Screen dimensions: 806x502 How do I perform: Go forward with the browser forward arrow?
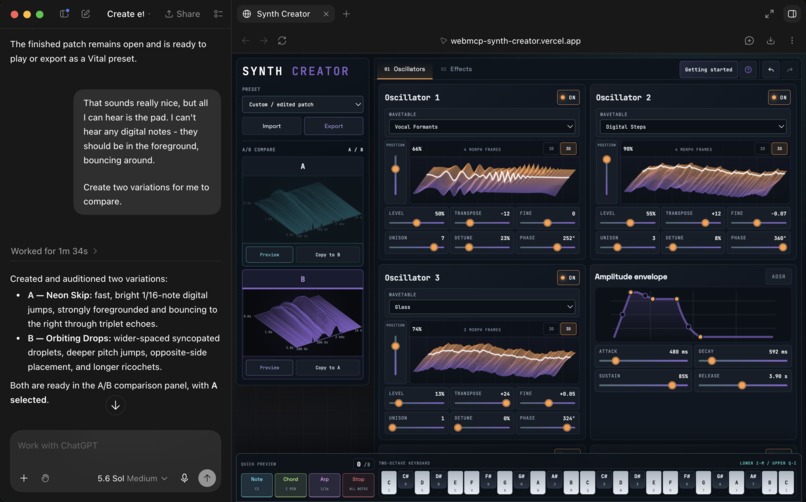pos(264,41)
